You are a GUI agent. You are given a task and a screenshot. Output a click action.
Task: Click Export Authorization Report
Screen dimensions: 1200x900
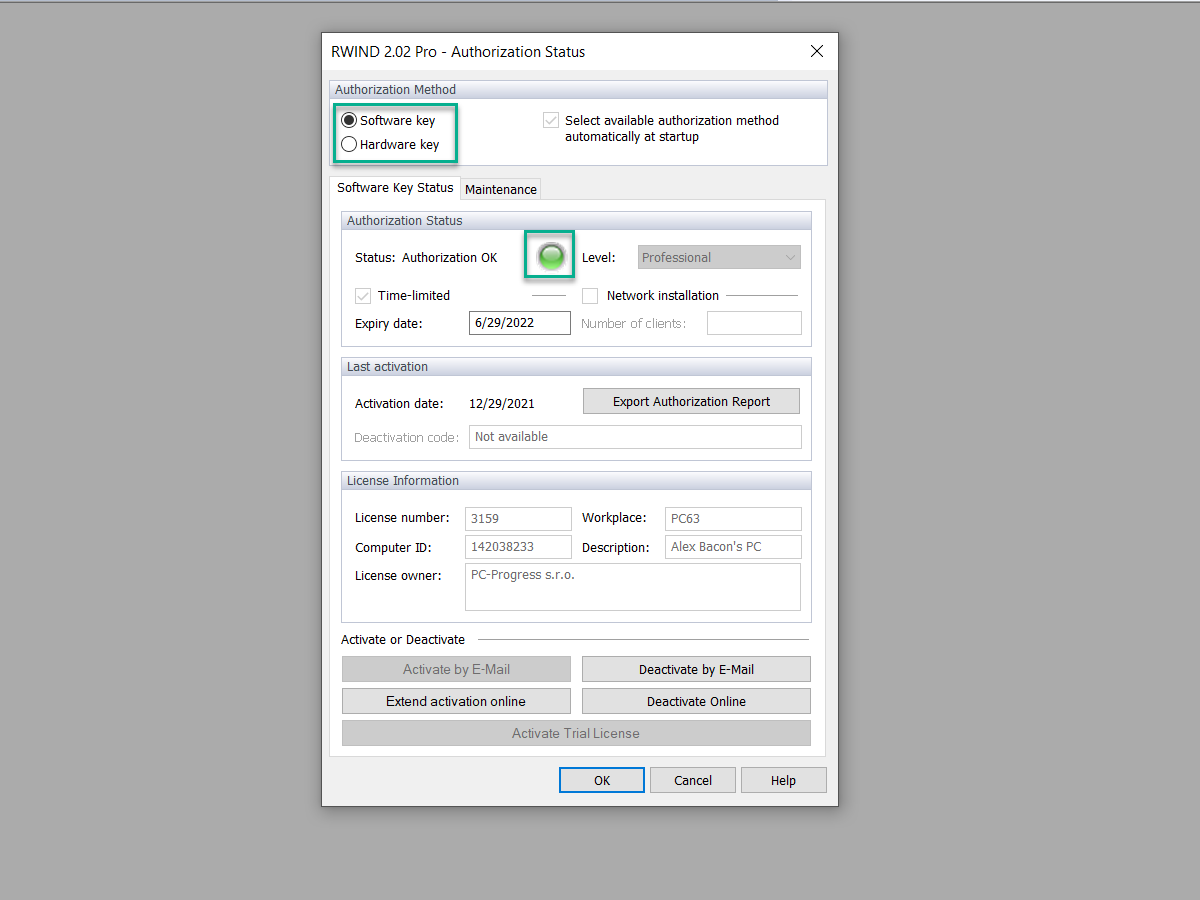tap(691, 401)
